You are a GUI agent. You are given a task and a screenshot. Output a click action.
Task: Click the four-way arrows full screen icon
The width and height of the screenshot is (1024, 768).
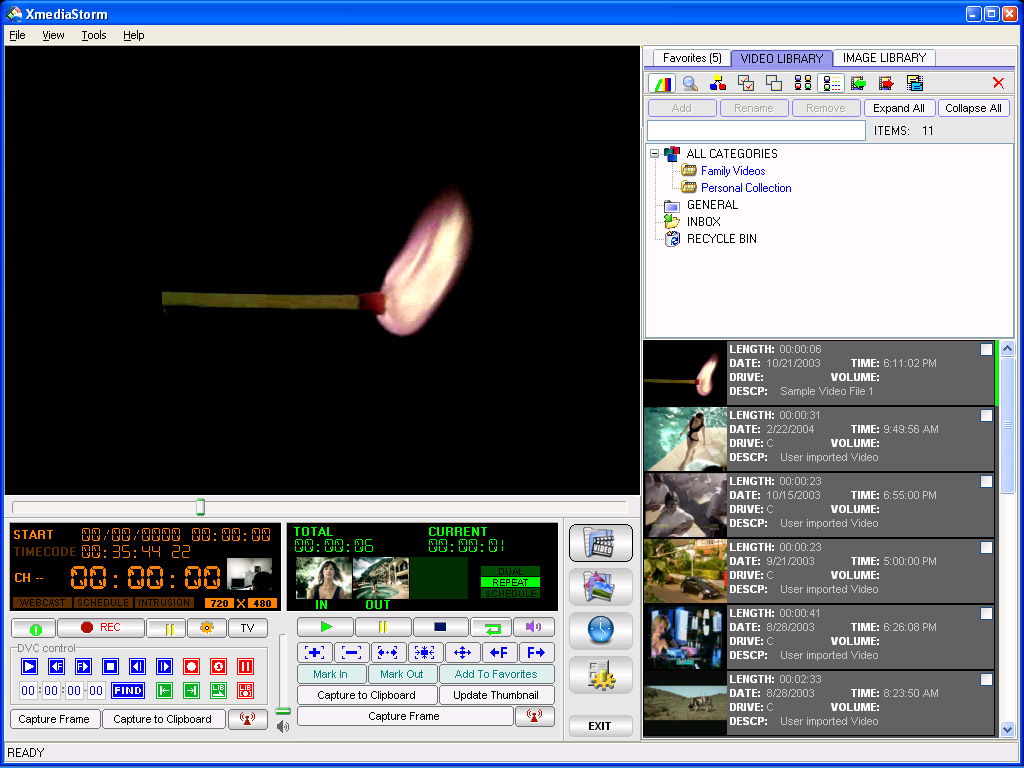[x=462, y=652]
